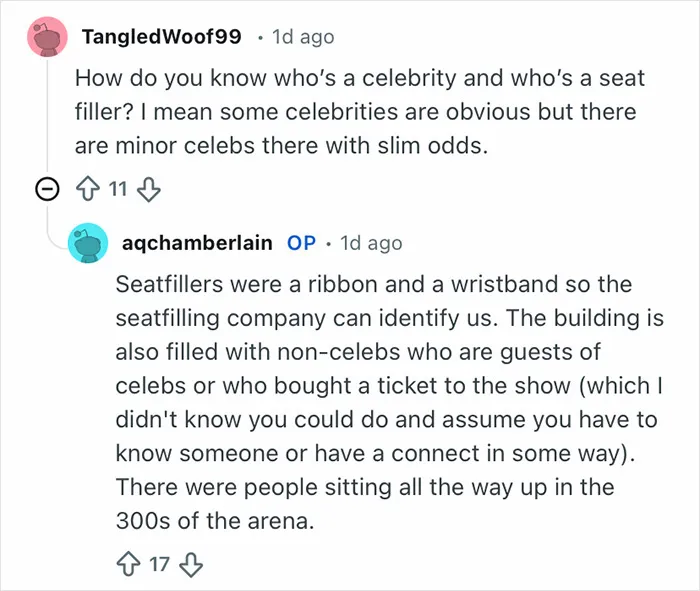Open TangledWoof99 username profile link
The image size is (700, 591).
tap(162, 37)
